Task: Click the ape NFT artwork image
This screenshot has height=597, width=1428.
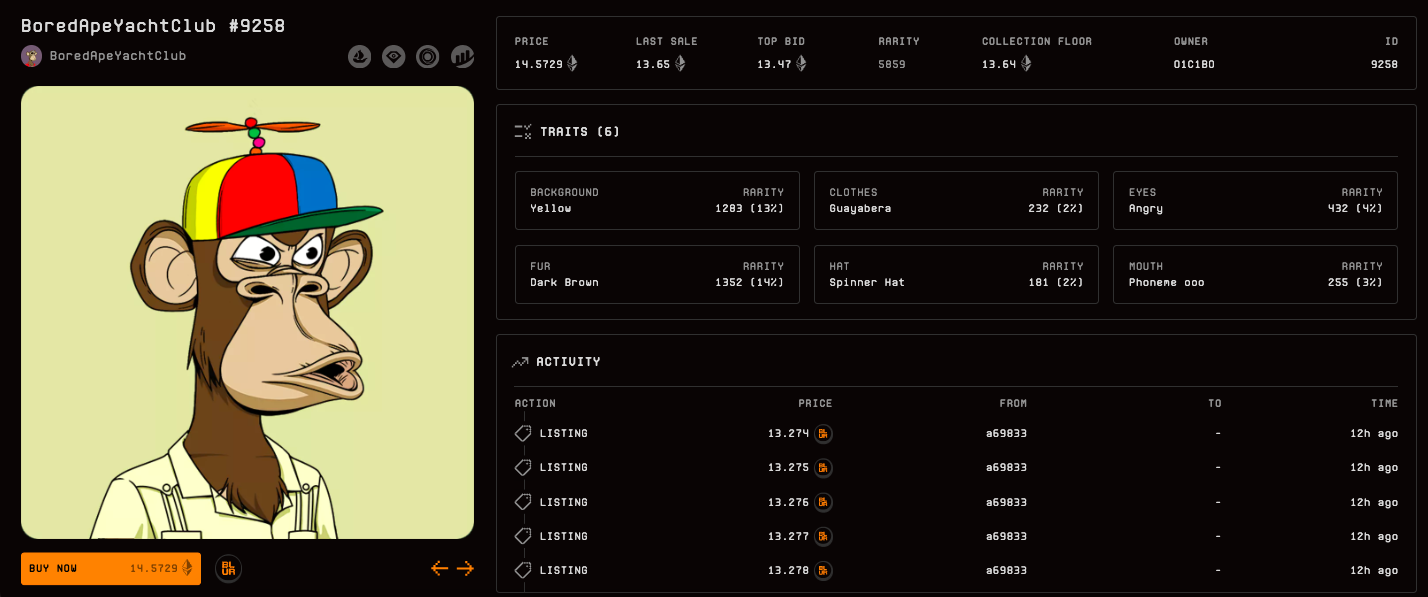Action: coord(247,312)
